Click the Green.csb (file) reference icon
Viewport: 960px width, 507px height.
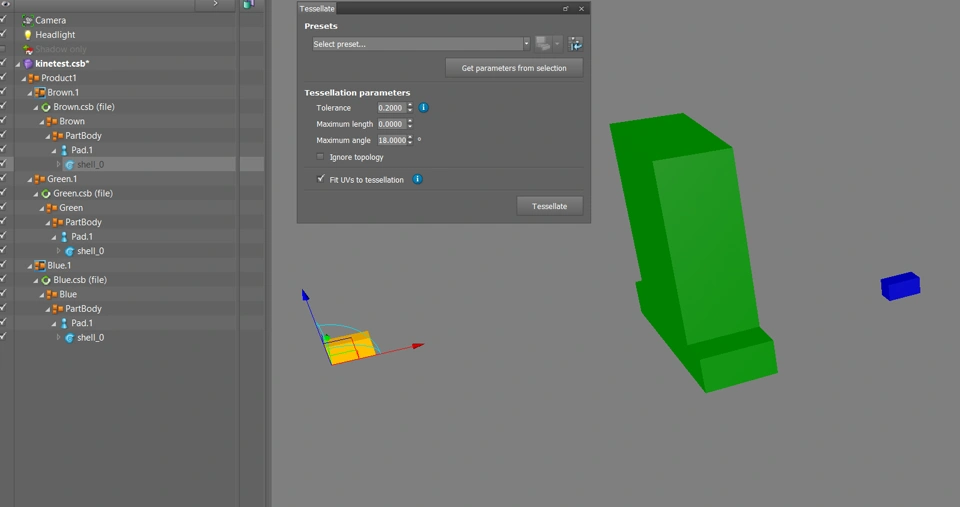pos(46,194)
